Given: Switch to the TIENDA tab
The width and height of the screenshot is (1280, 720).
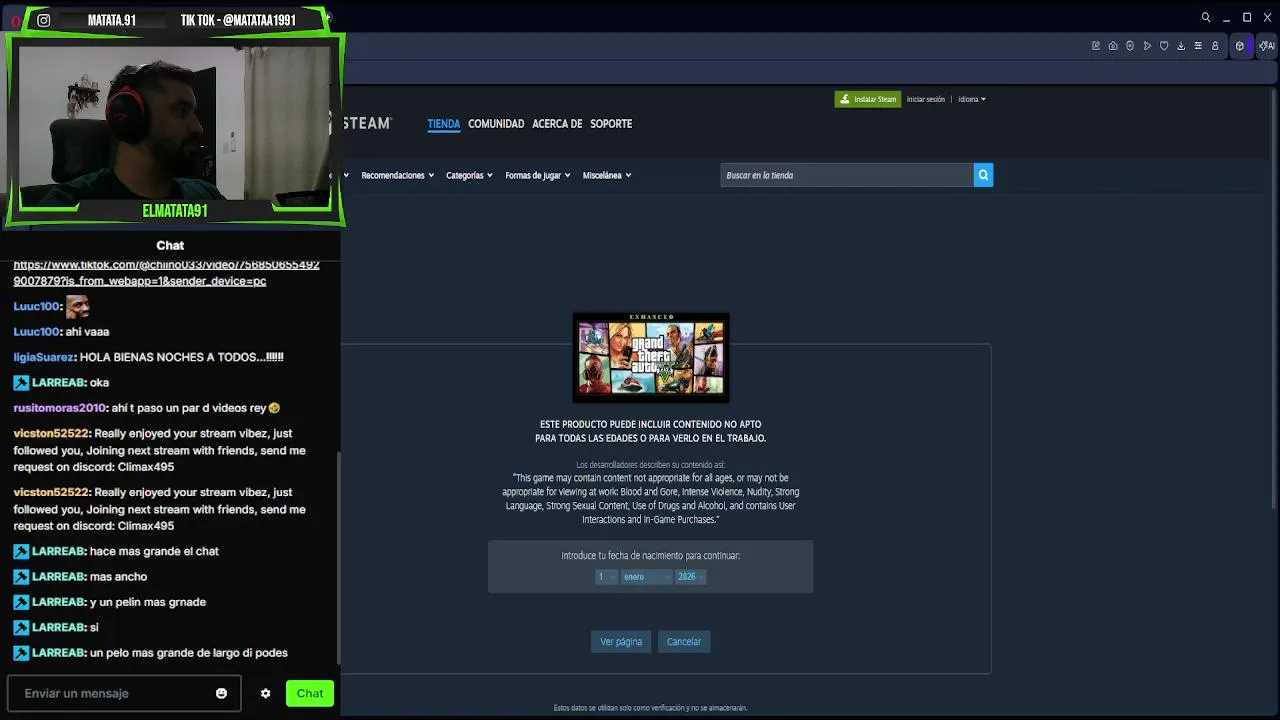Looking at the screenshot, I should pos(444,124).
